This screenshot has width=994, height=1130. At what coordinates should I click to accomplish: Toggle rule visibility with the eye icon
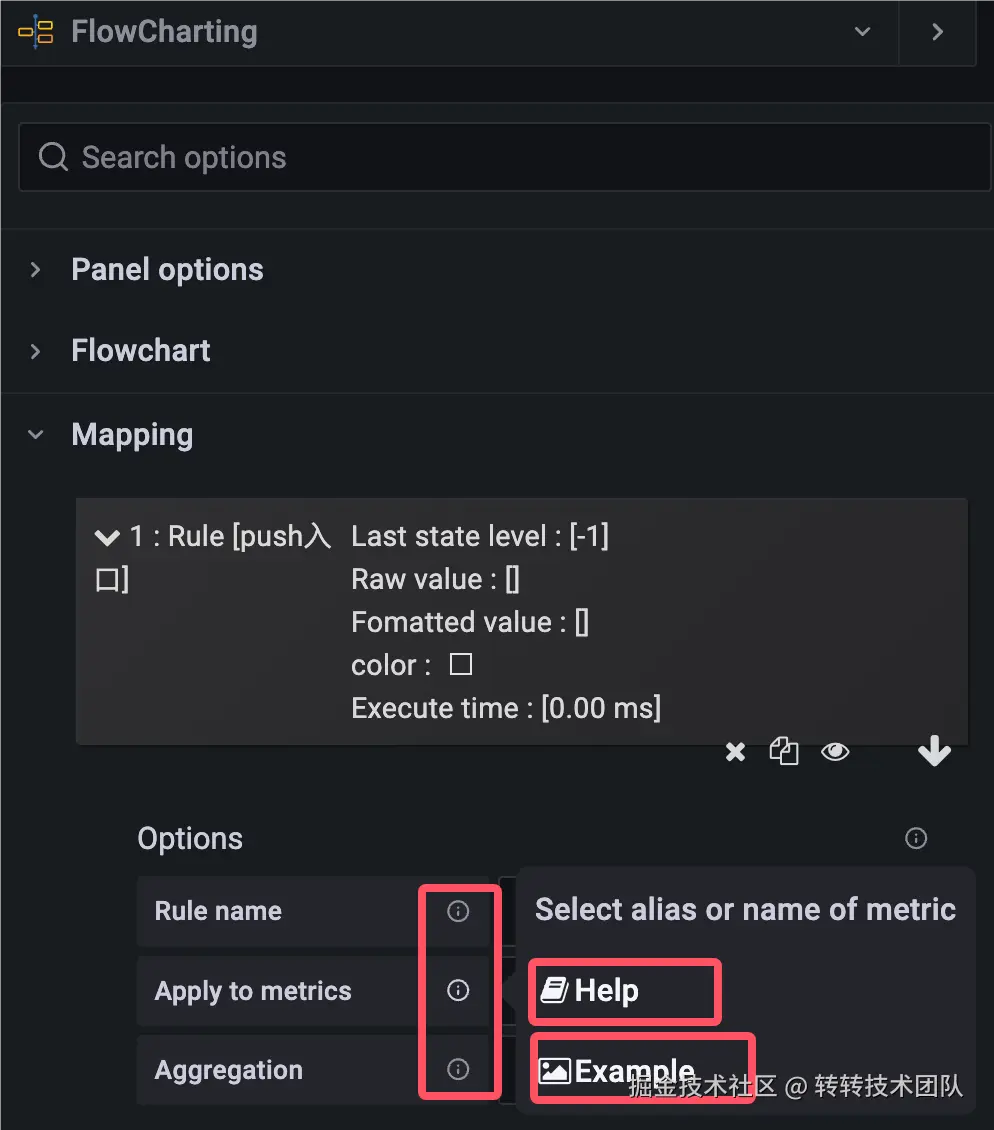835,752
